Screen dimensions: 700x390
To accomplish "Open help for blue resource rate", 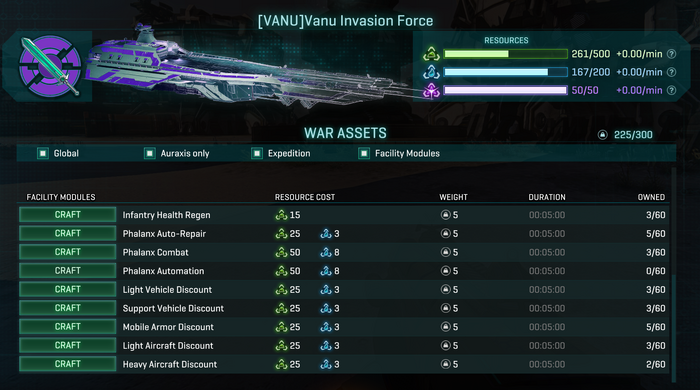I will [x=671, y=72].
